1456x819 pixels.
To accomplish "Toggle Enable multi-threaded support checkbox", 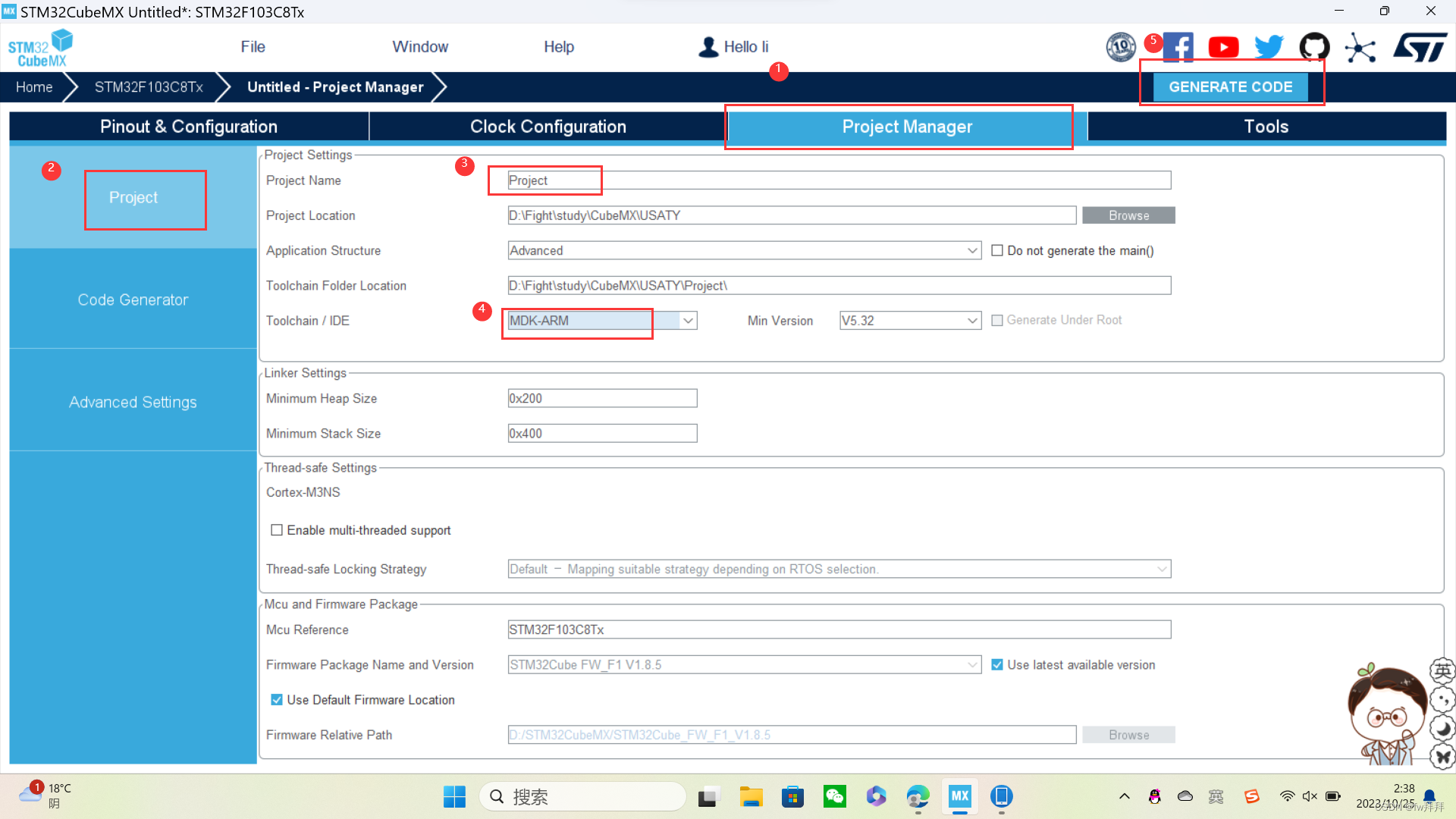I will coord(277,530).
